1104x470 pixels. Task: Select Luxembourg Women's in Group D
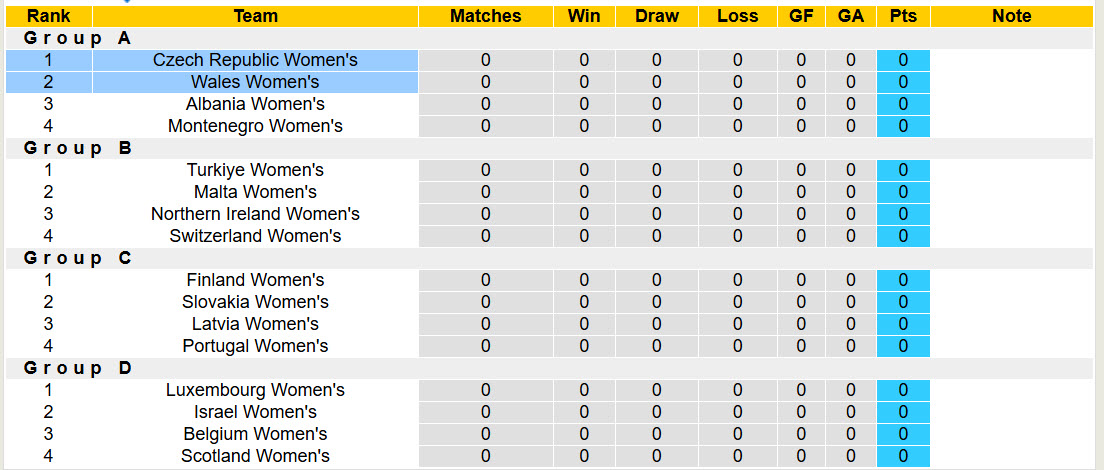click(x=255, y=390)
